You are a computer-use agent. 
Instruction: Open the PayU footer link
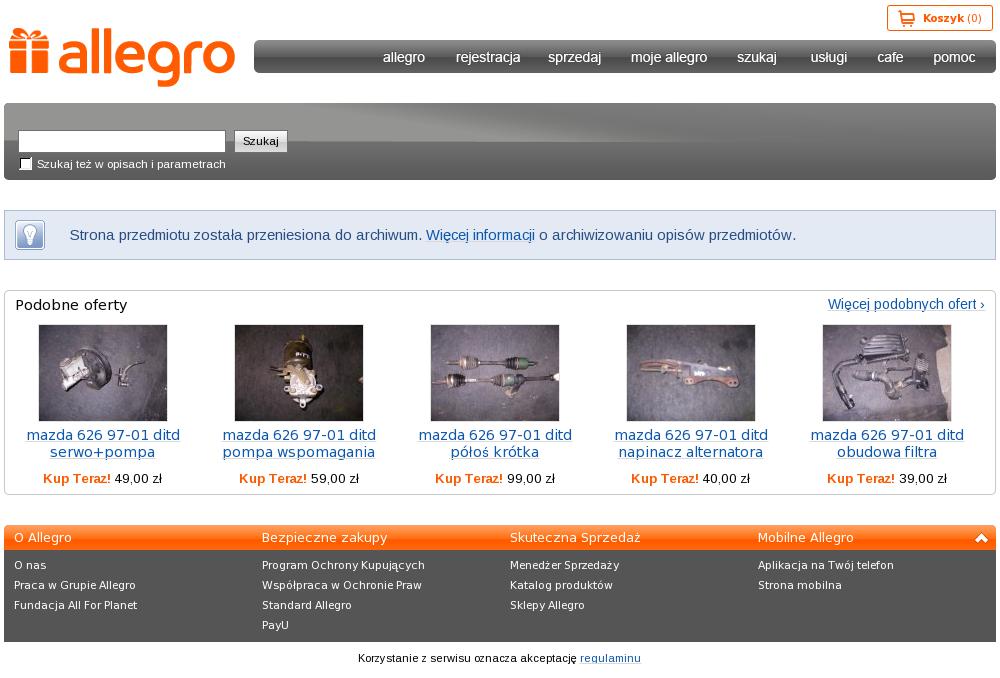(x=275, y=625)
